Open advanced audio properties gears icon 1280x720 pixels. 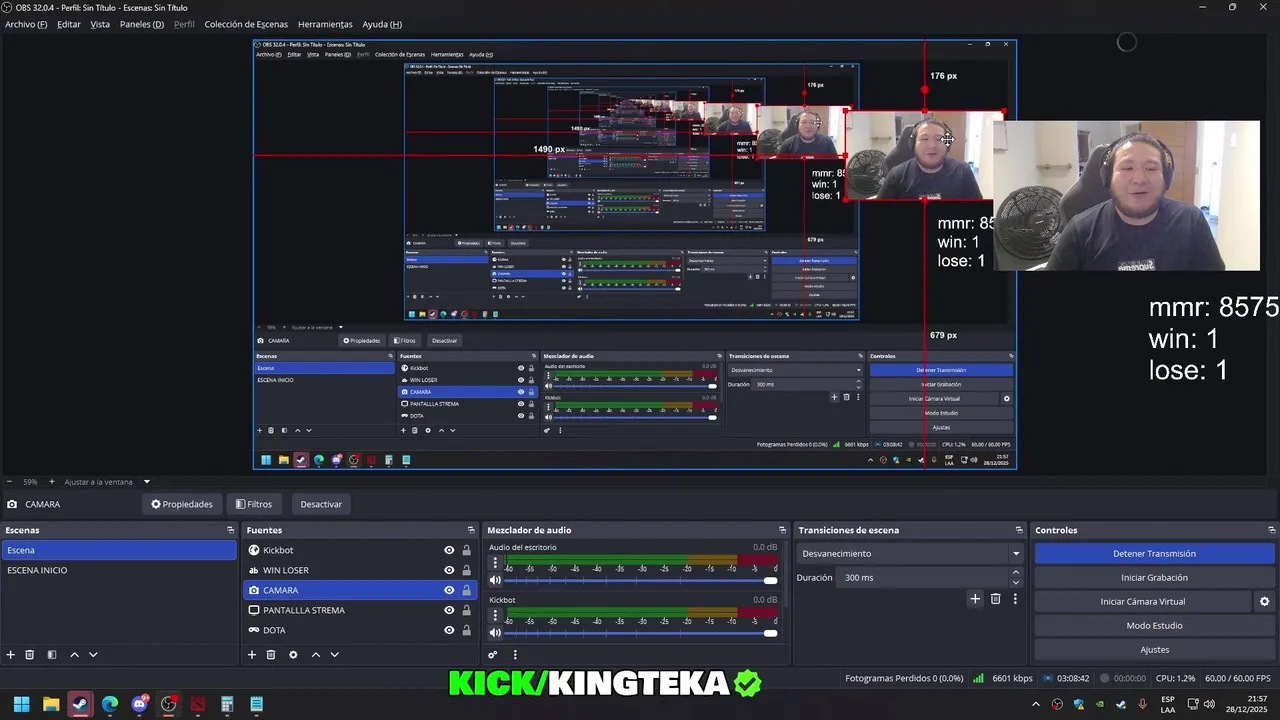coord(493,655)
